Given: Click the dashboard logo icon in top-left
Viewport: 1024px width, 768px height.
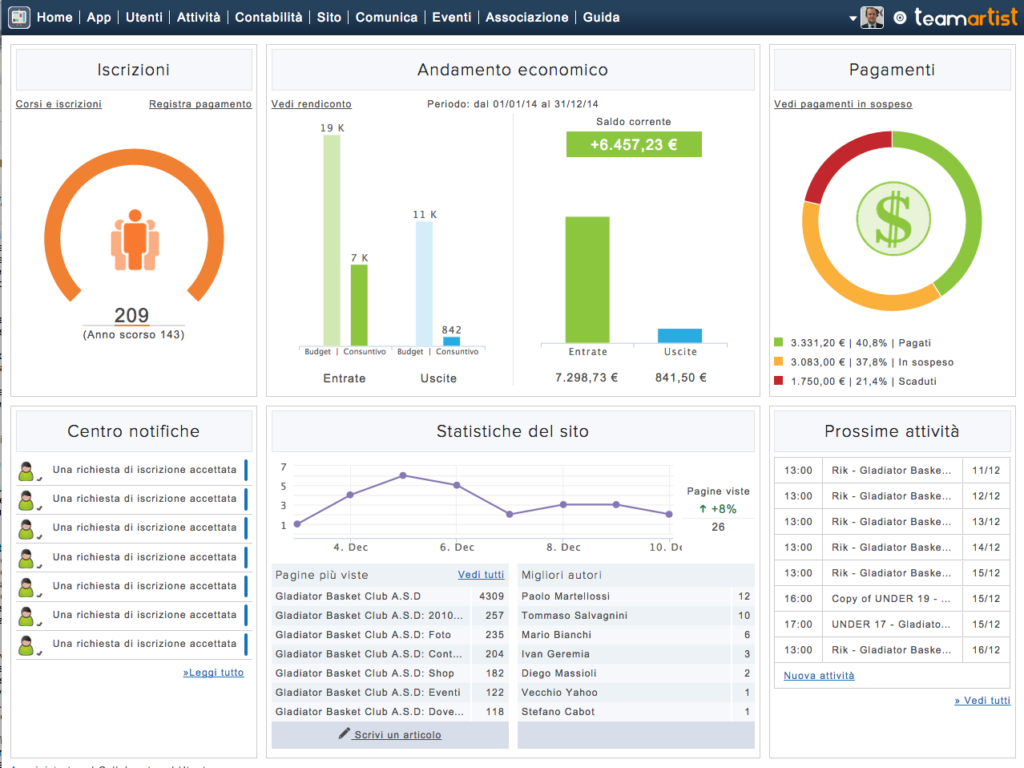Looking at the screenshot, I should 19,17.
